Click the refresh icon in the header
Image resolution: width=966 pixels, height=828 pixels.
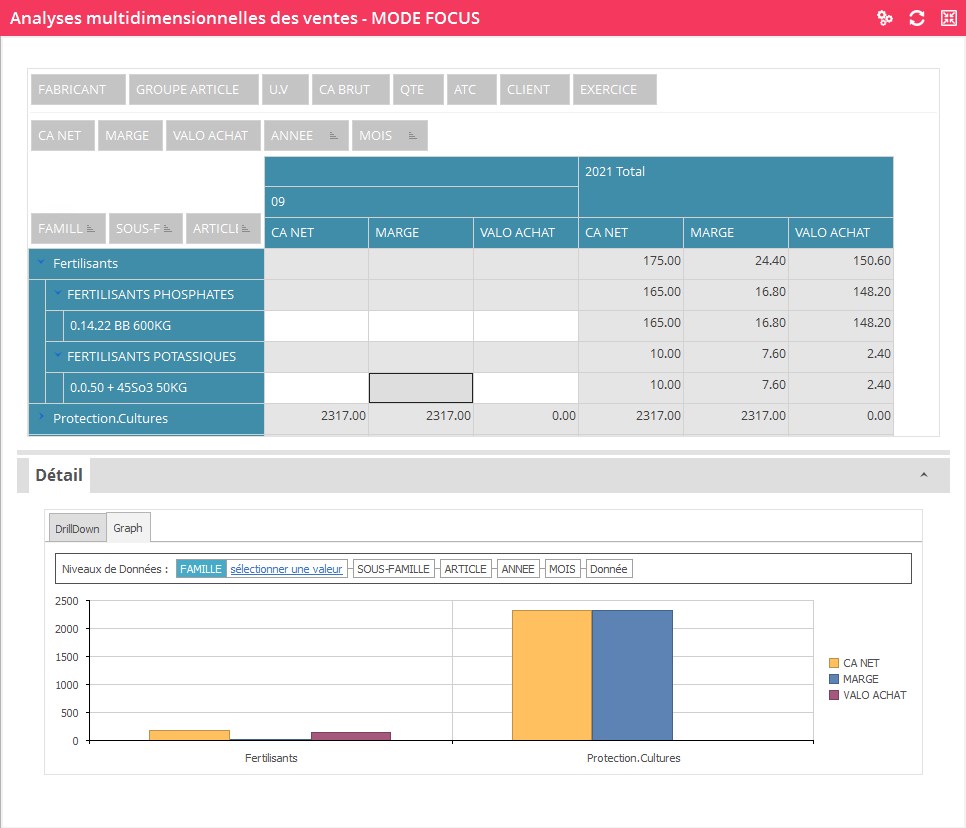(916, 18)
